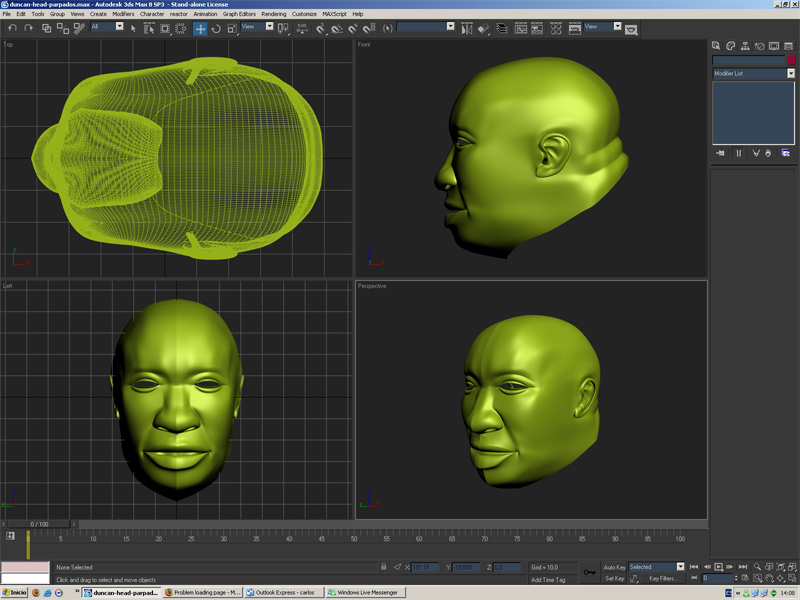Toggle Auto Key animation mode
This screenshot has height=600, width=800.
point(614,567)
